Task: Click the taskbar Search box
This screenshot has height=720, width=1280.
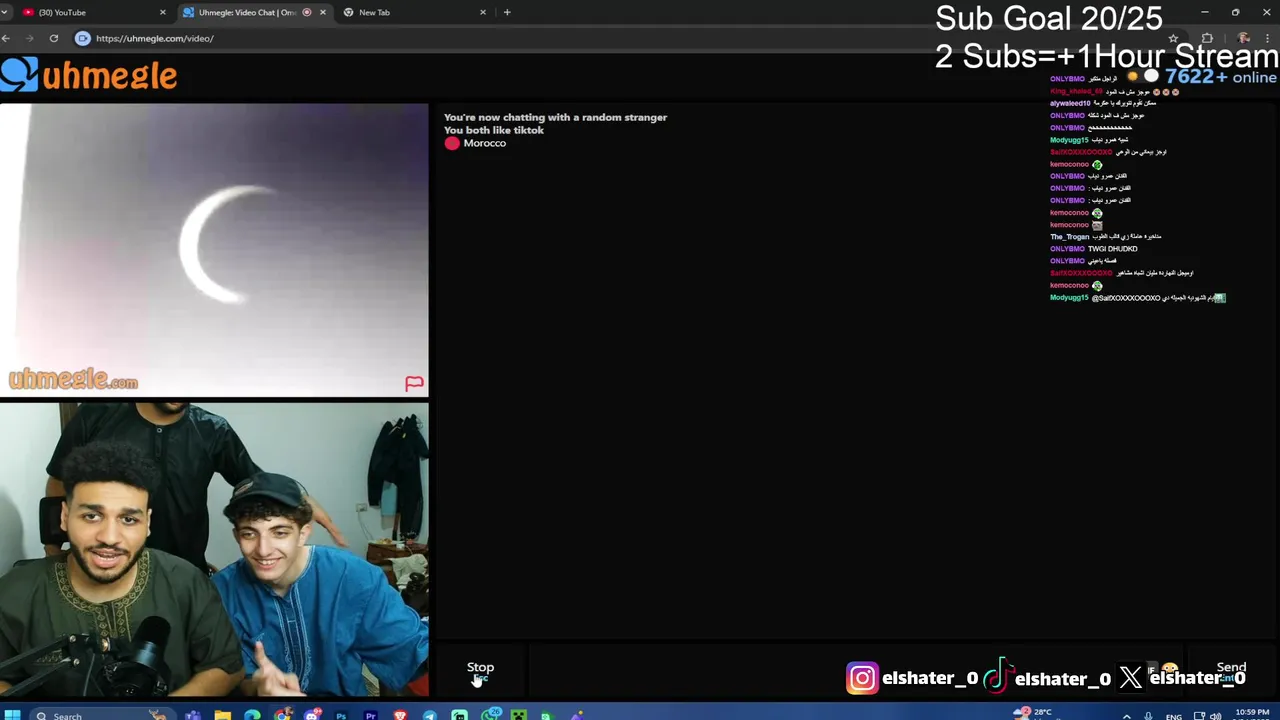Action: tap(104, 715)
